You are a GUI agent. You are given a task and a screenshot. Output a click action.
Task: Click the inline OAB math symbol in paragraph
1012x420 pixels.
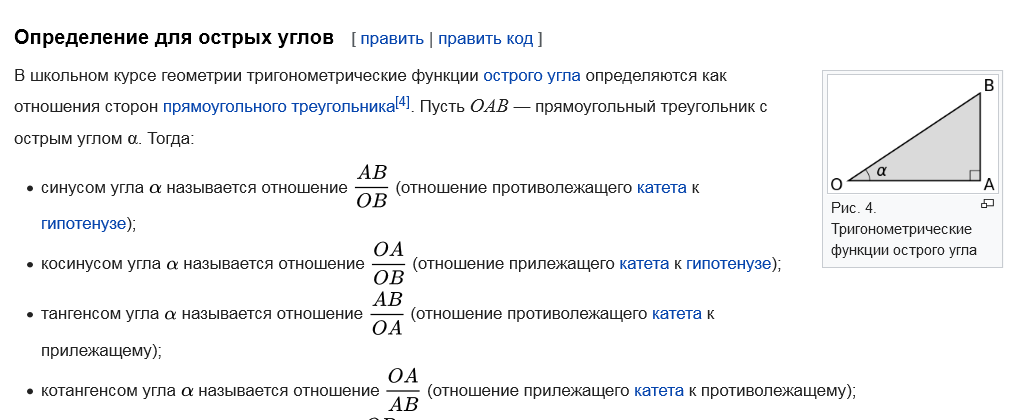[x=489, y=106]
